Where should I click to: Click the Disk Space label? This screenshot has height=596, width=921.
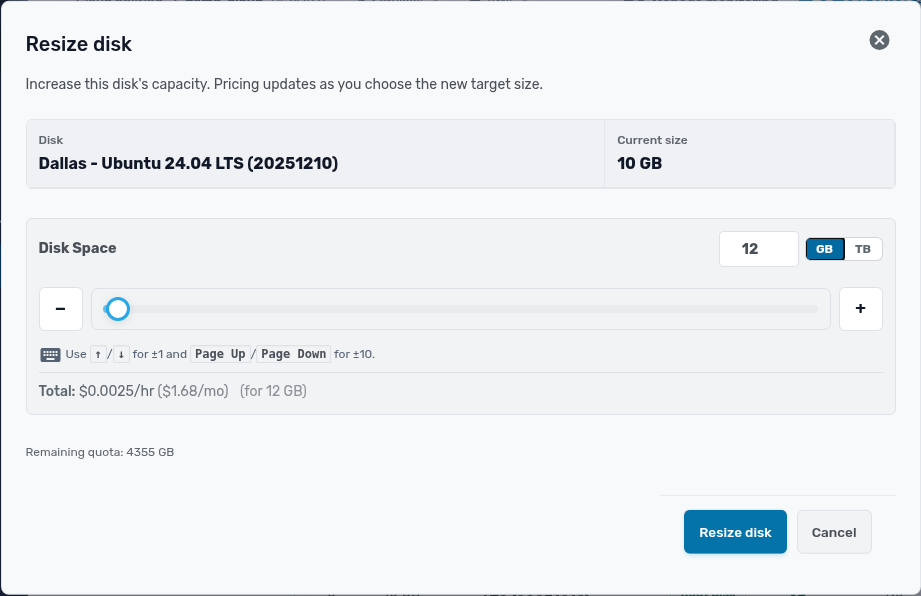coord(78,248)
